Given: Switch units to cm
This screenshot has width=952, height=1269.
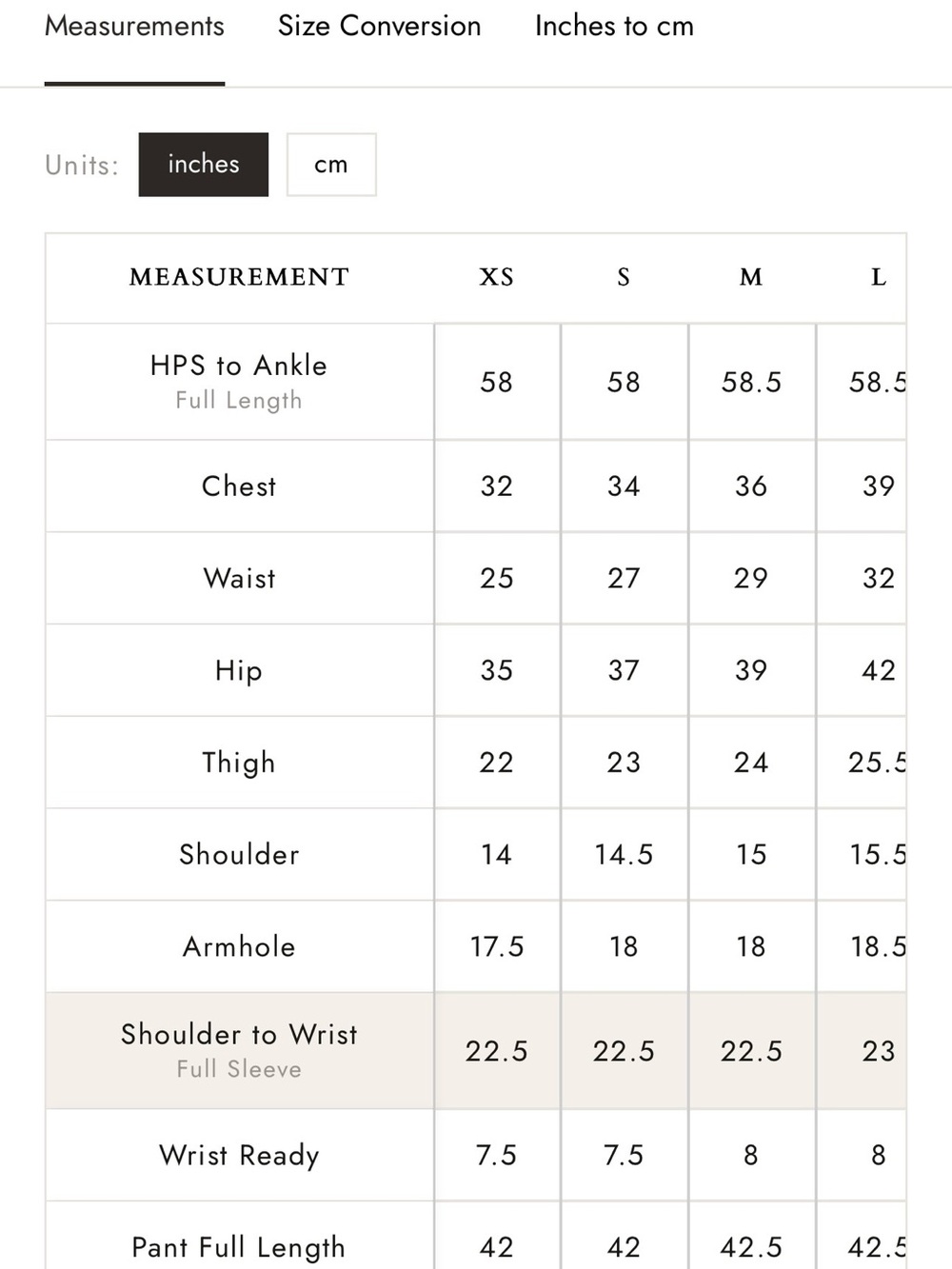Looking at the screenshot, I should point(331,165).
